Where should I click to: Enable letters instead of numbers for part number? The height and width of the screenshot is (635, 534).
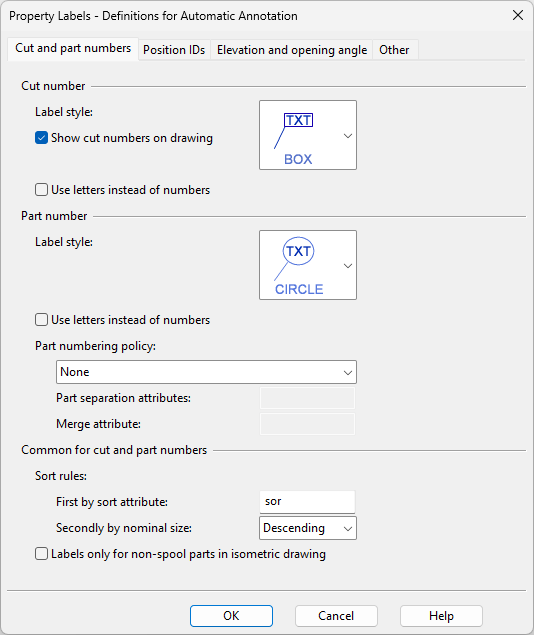pyautogui.click(x=41, y=320)
